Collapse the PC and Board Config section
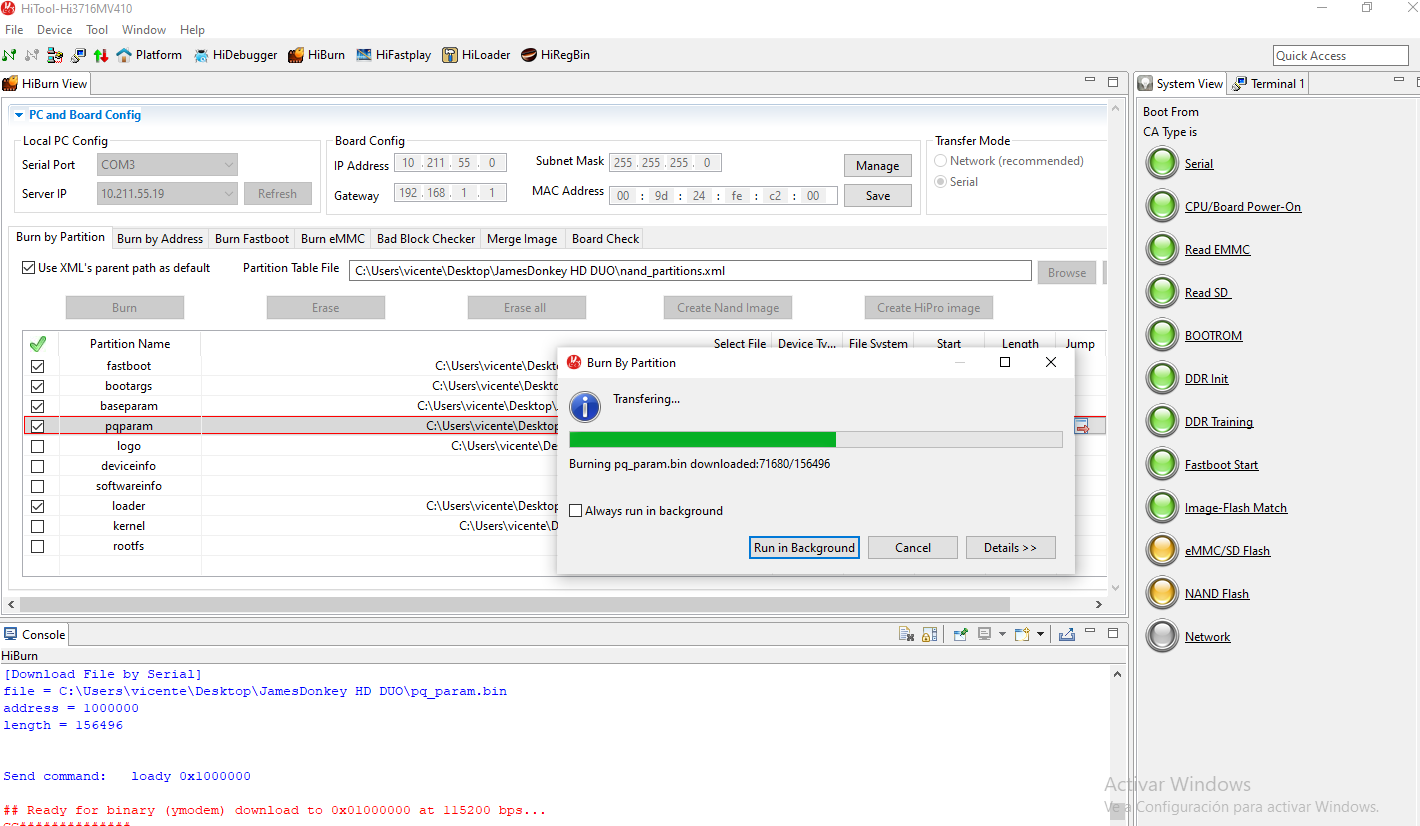This screenshot has width=1420, height=826. (x=19, y=115)
